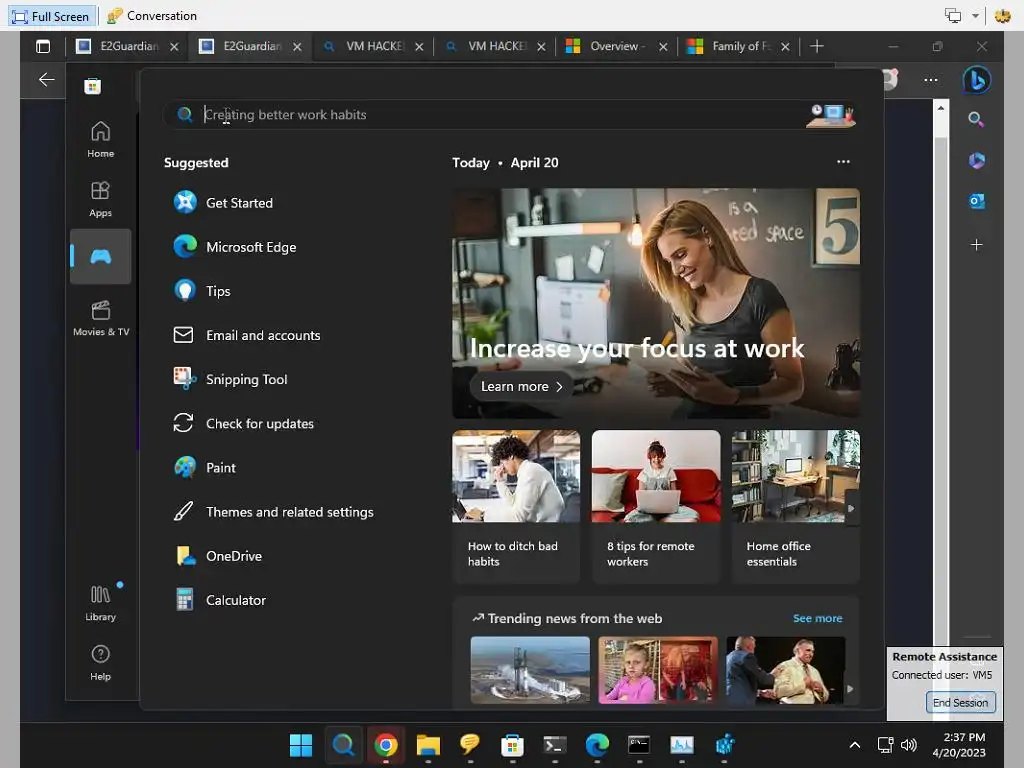The image size is (1024, 768).
Task: Click Learn more on focus article
Action: tap(521, 387)
